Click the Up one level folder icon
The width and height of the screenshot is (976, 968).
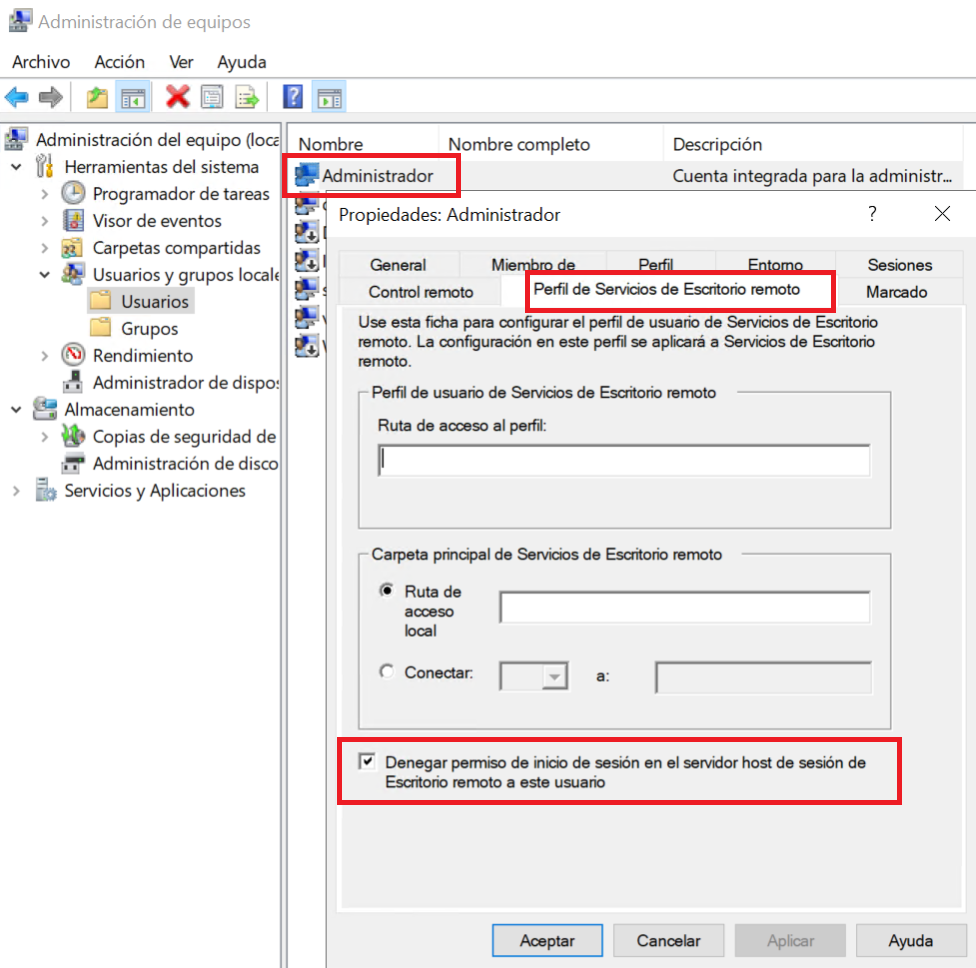pos(97,97)
